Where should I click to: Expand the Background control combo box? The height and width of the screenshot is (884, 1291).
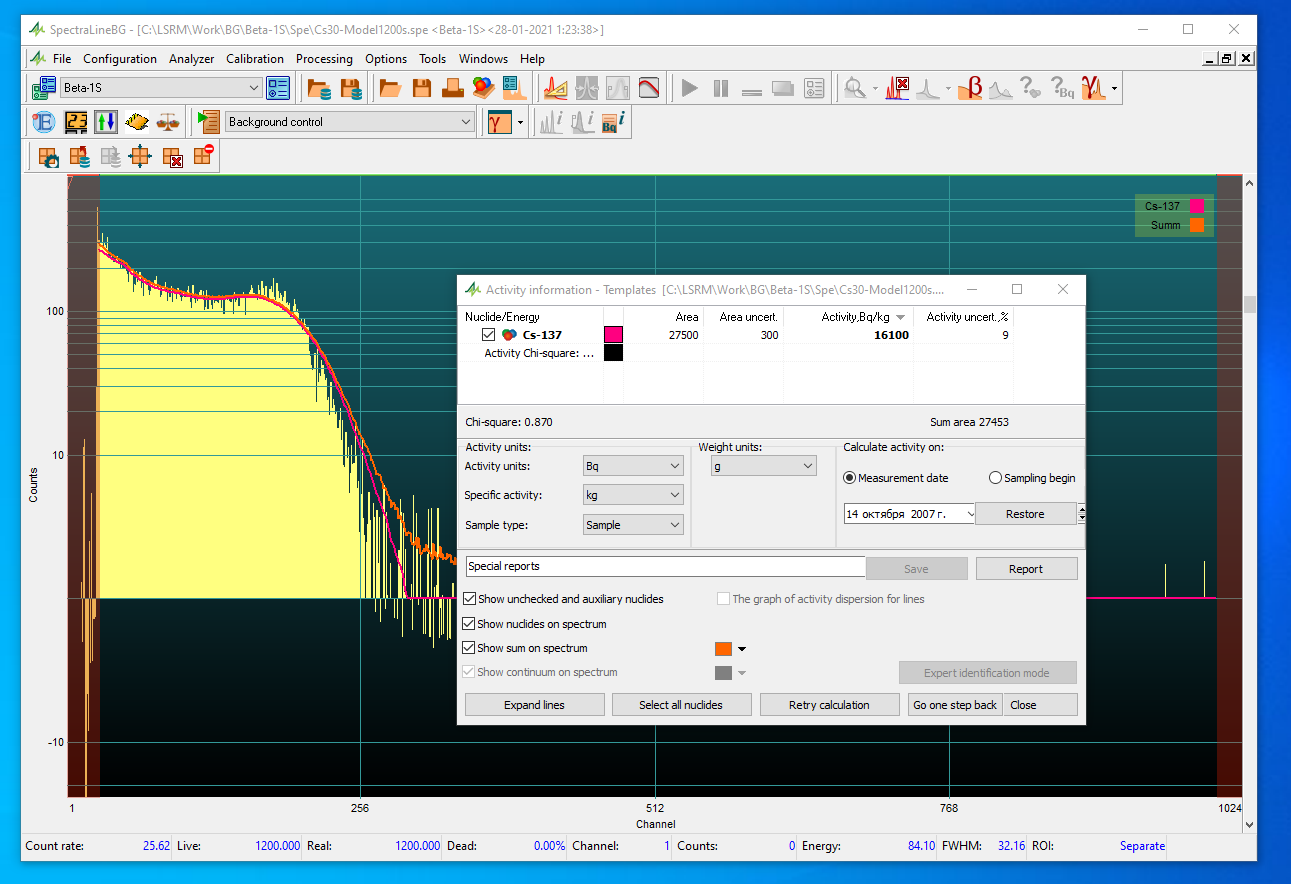(466, 122)
